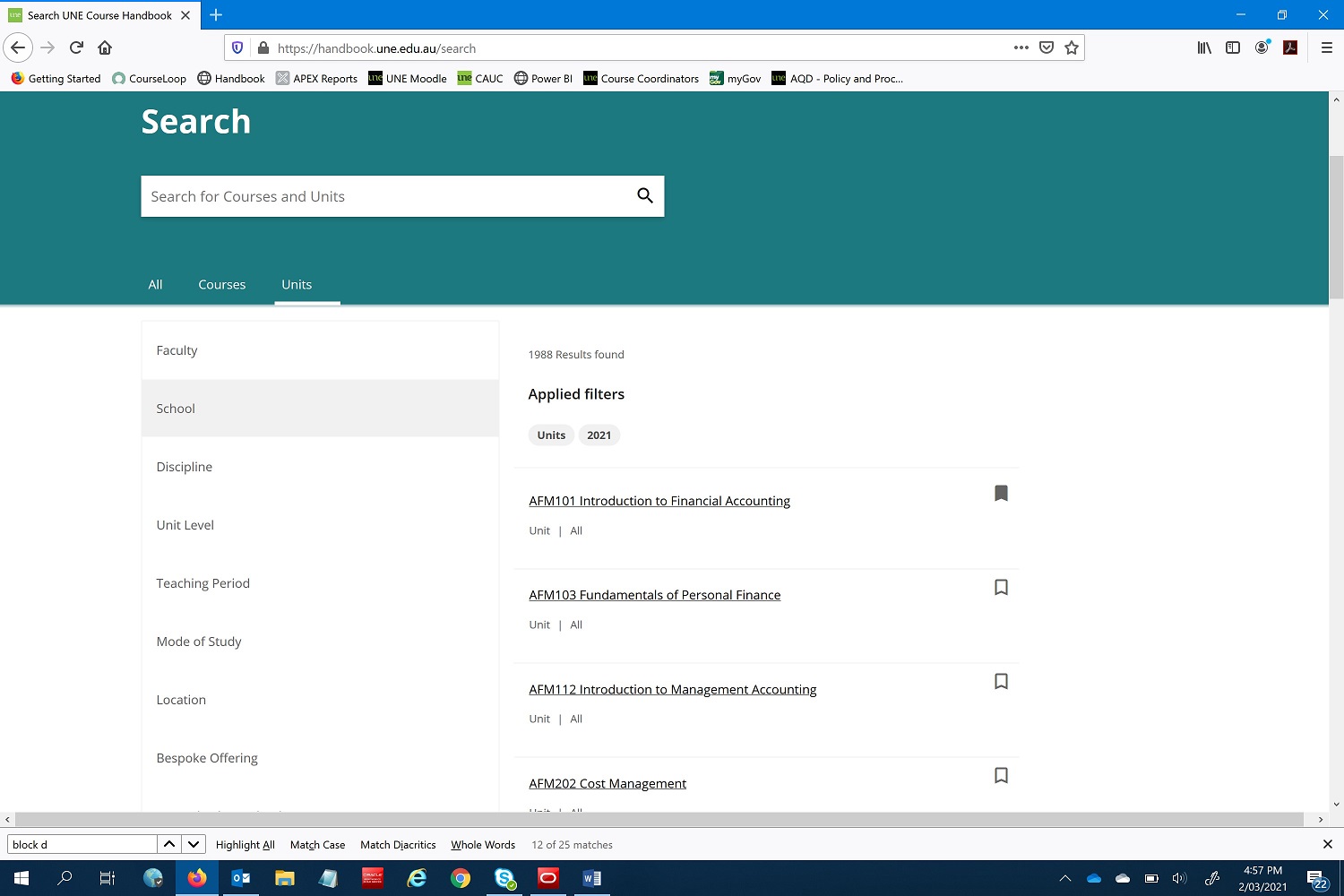The width and height of the screenshot is (1344, 896).
Task: Go to browser home page
Action: 105,47
